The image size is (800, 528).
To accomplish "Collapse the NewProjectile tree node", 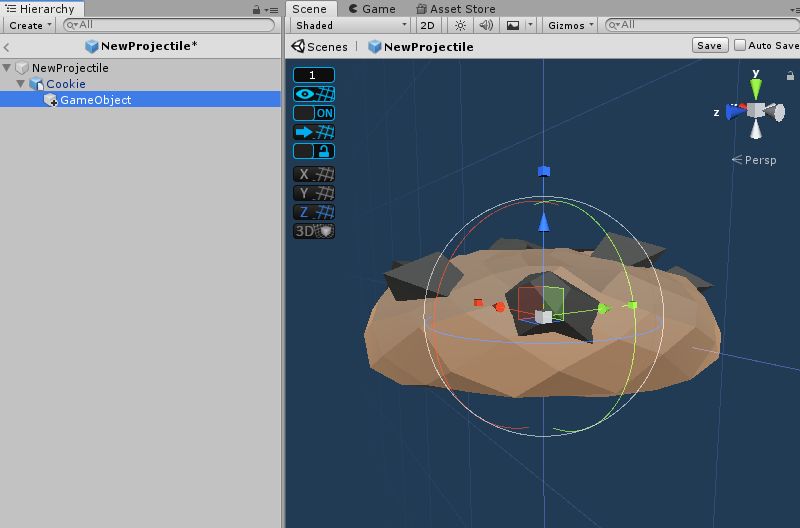I will (7, 67).
